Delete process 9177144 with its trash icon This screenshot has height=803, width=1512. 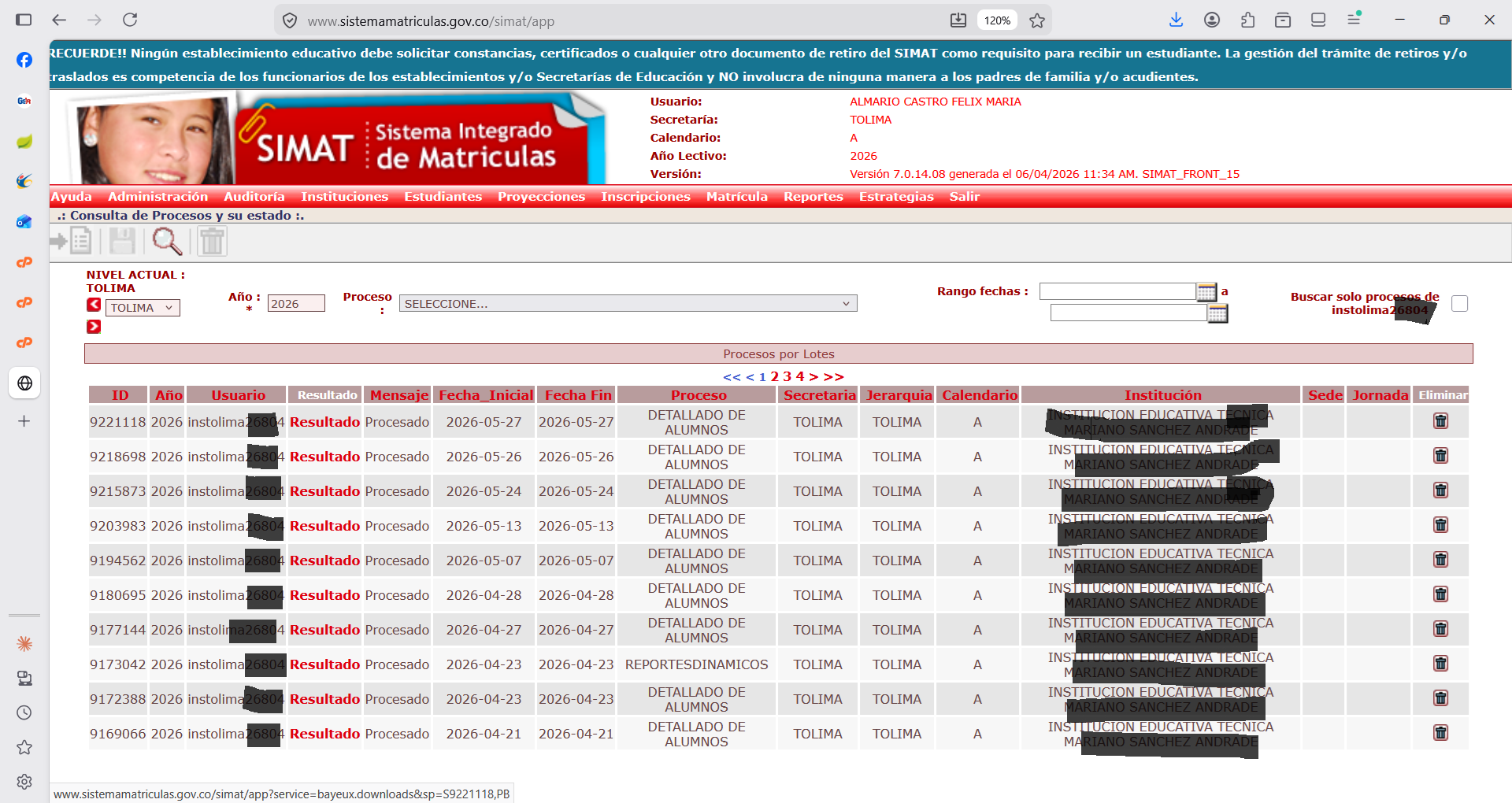[1440, 629]
